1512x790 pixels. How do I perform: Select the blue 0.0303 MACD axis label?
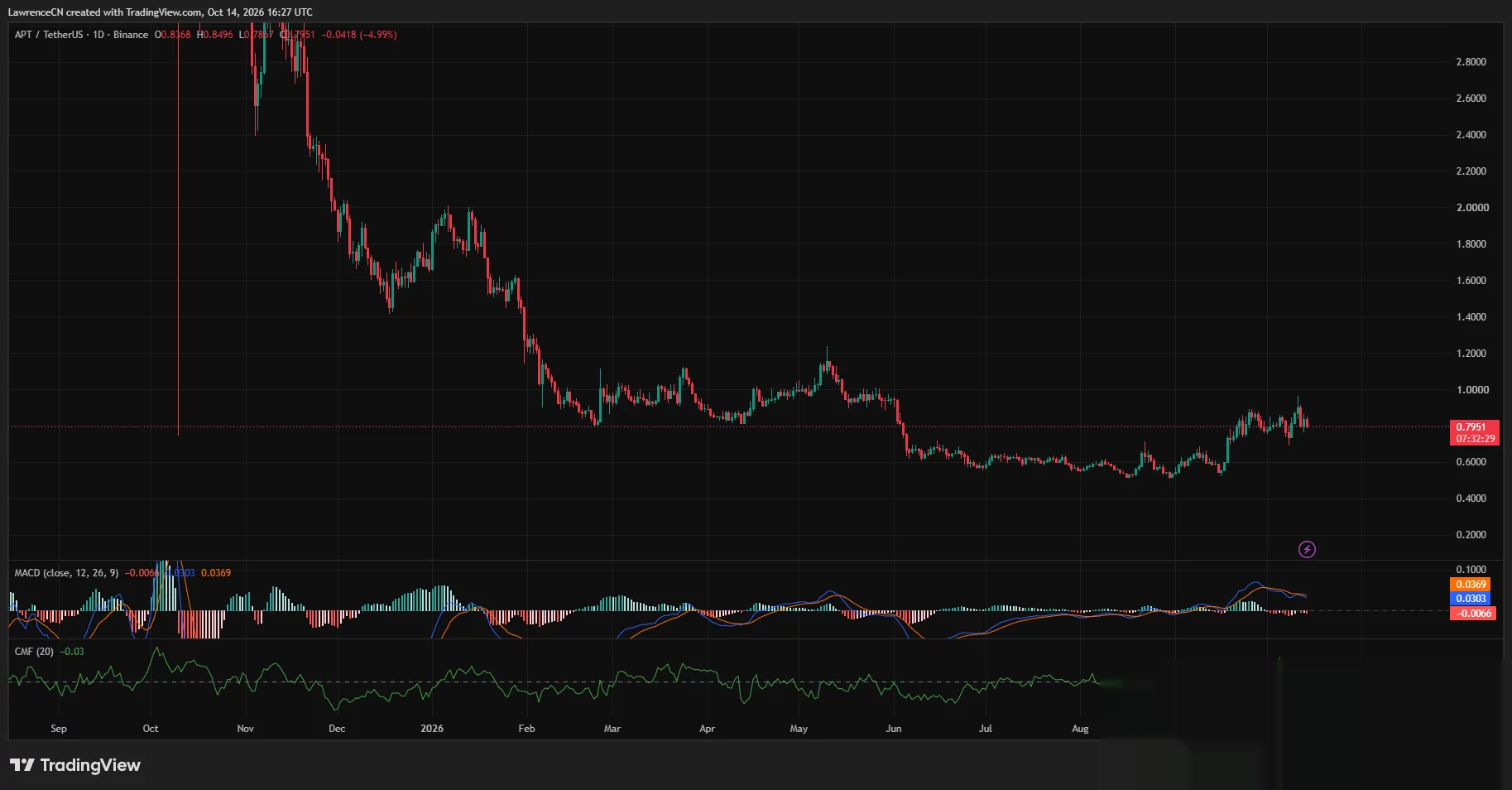pyautogui.click(x=1471, y=599)
